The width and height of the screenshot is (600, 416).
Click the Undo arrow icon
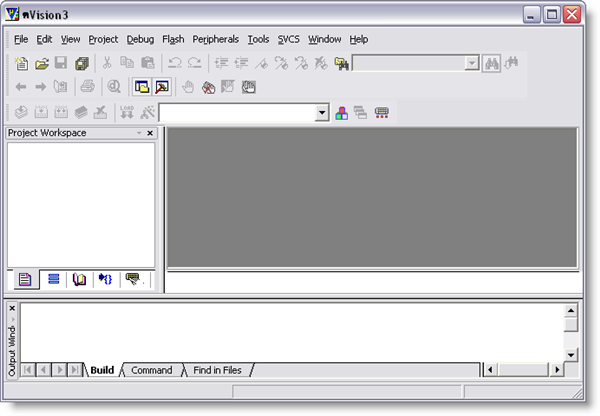(175, 63)
